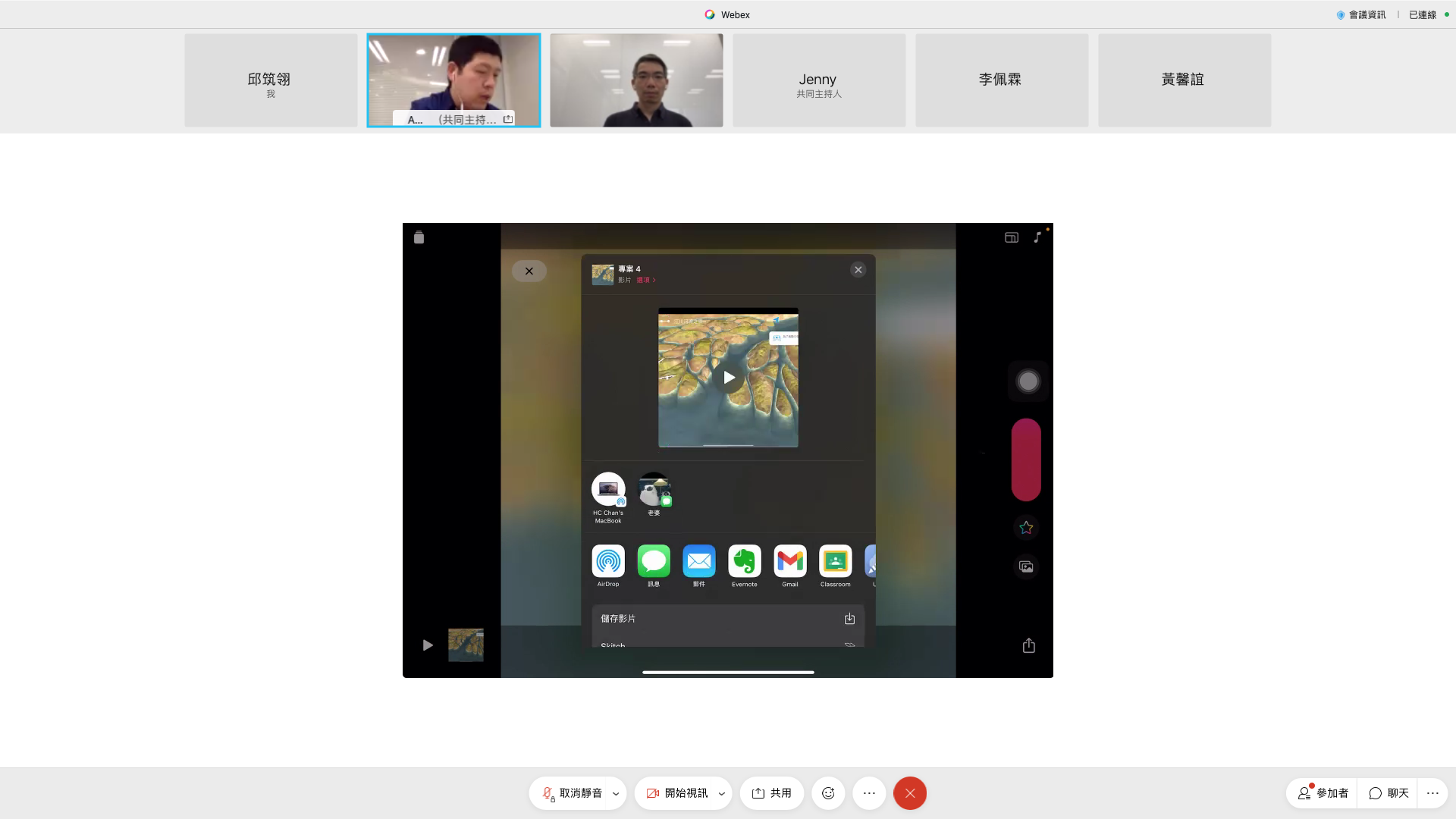
Task: Toggle the 參加者 participants panel
Action: pos(1323,793)
